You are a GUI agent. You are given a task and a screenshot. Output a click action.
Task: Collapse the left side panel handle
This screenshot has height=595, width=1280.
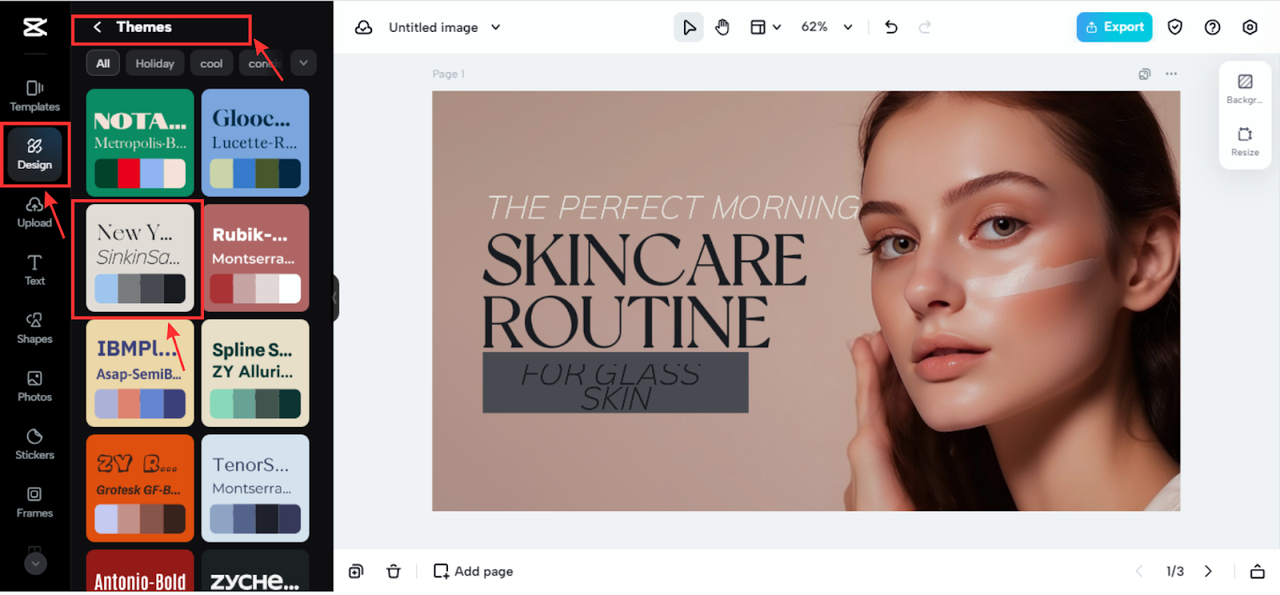pyautogui.click(x=335, y=298)
